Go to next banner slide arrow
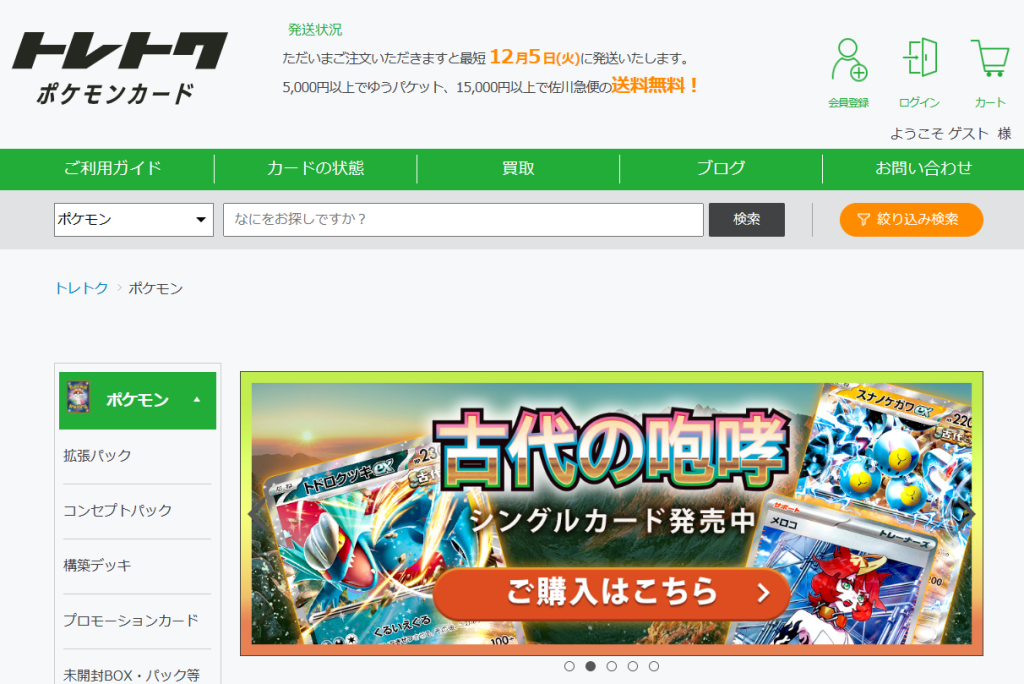The width and height of the screenshot is (1024, 684). (968, 513)
